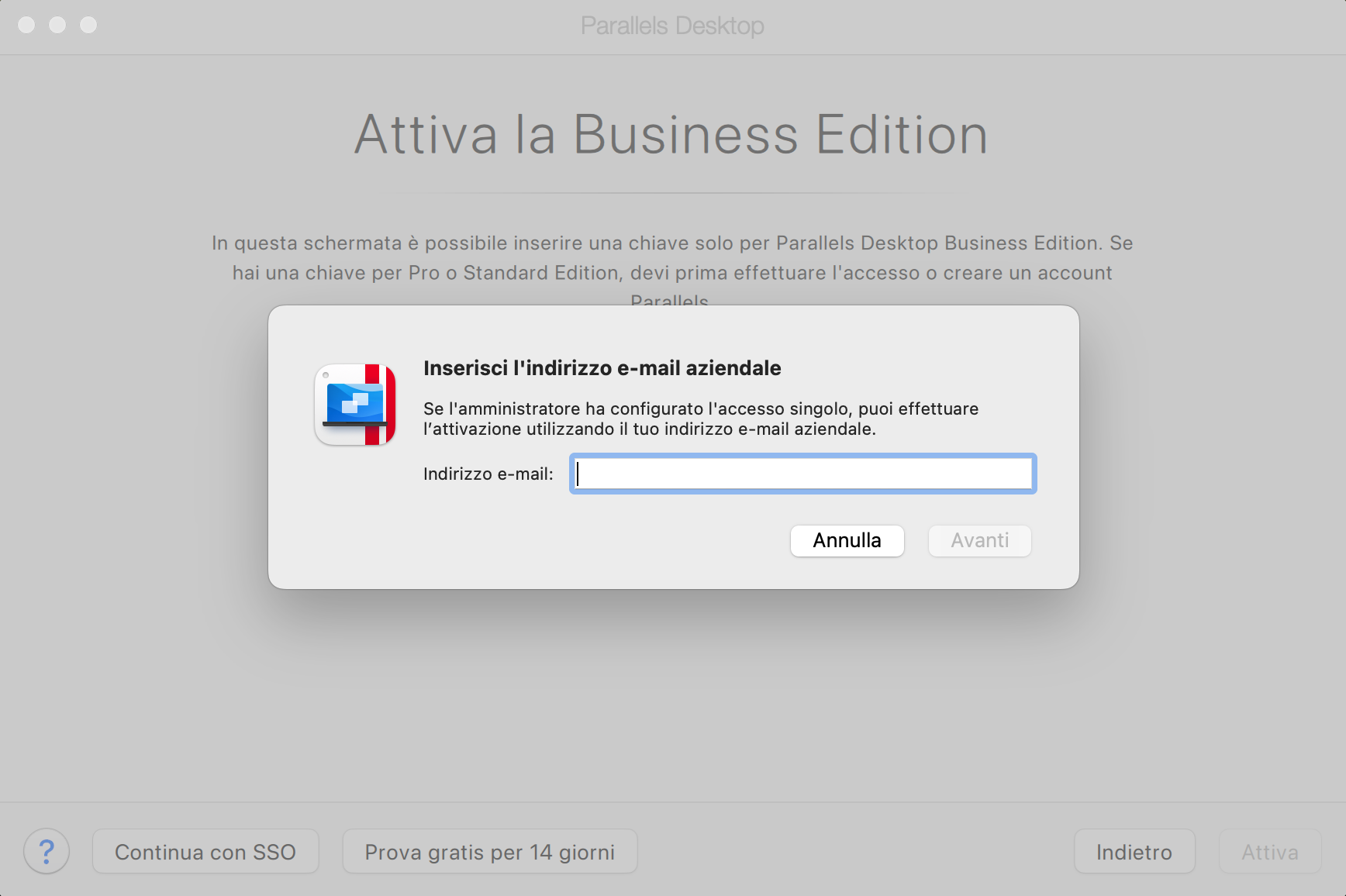
Task: Start Prova gratis per 14 giorni
Action: click(490, 852)
